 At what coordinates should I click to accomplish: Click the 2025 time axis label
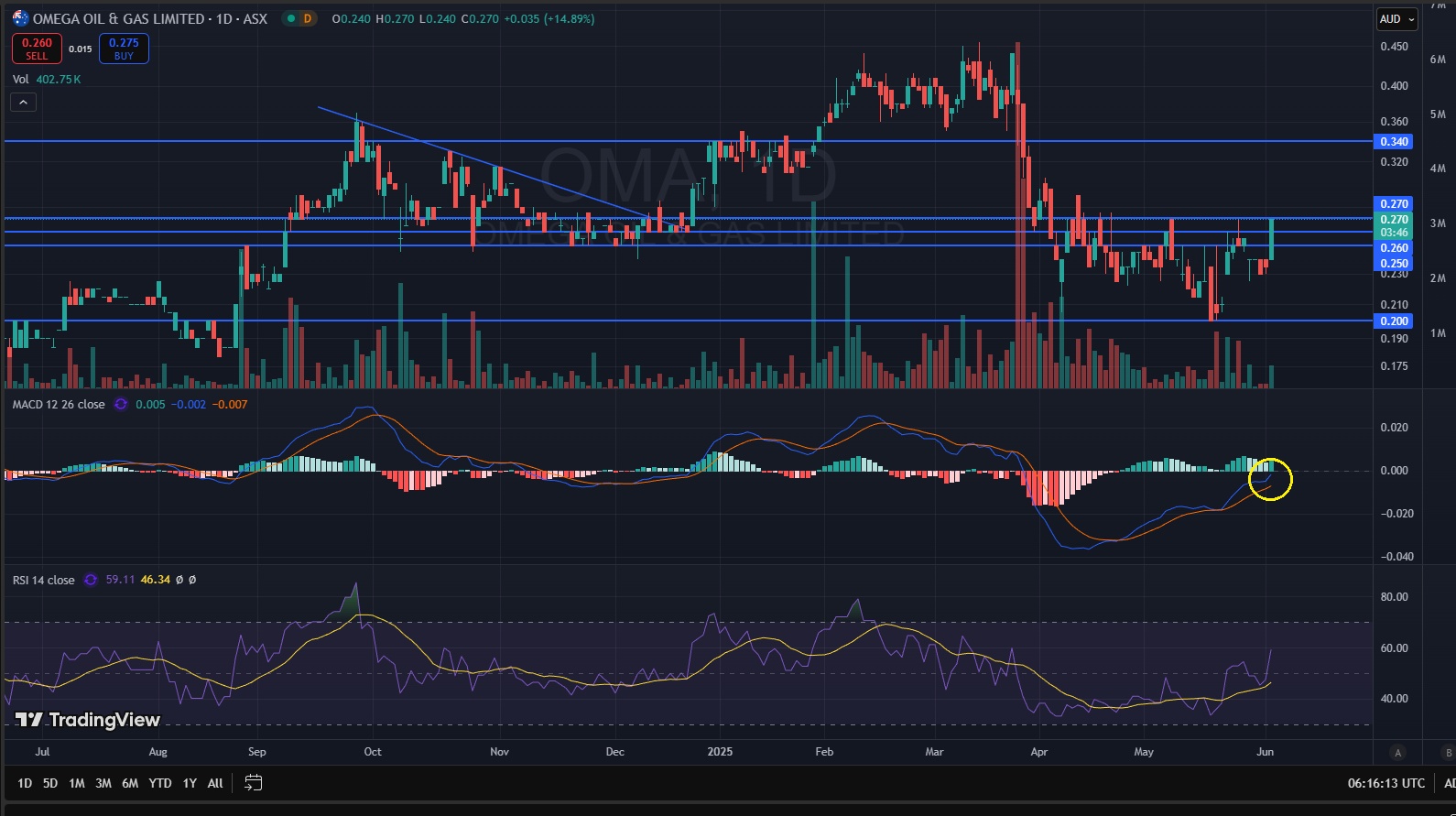[720, 752]
